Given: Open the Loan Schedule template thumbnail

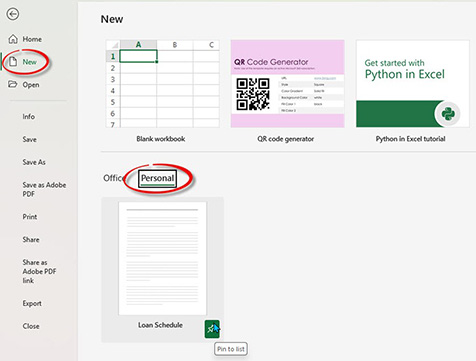Looking at the screenshot, I should point(162,258).
